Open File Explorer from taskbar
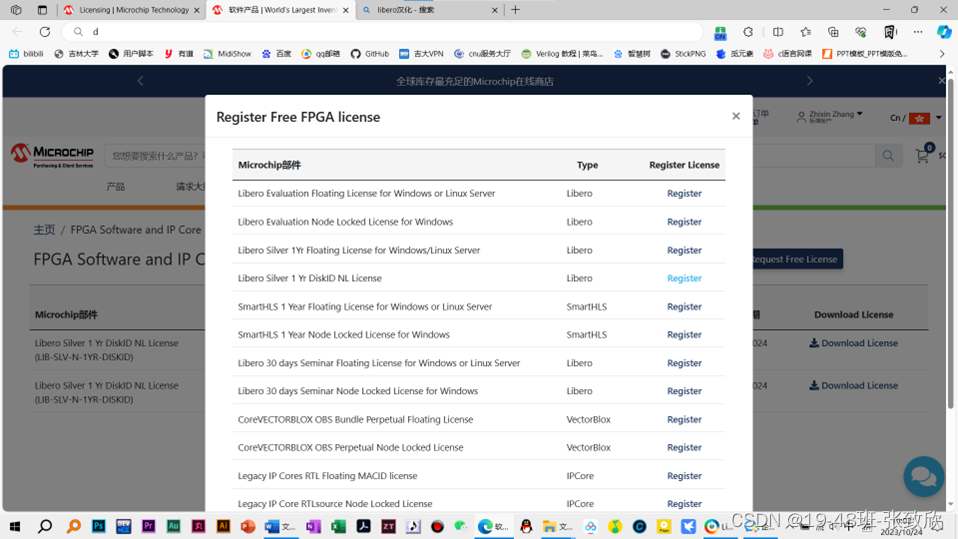 [x=557, y=526]
